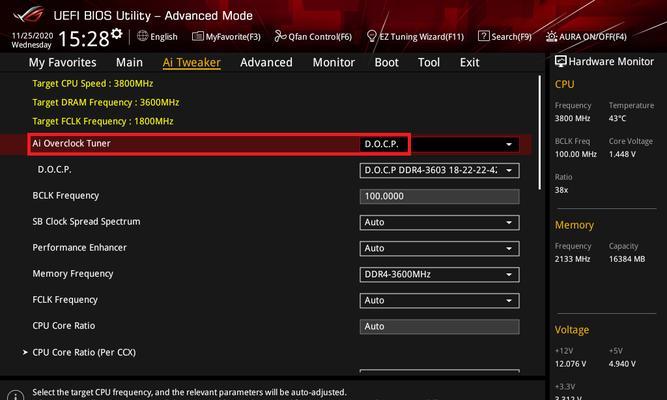Click the Hardware Monitor screen icon
This screenshot has height=400, width=667.
561,61
